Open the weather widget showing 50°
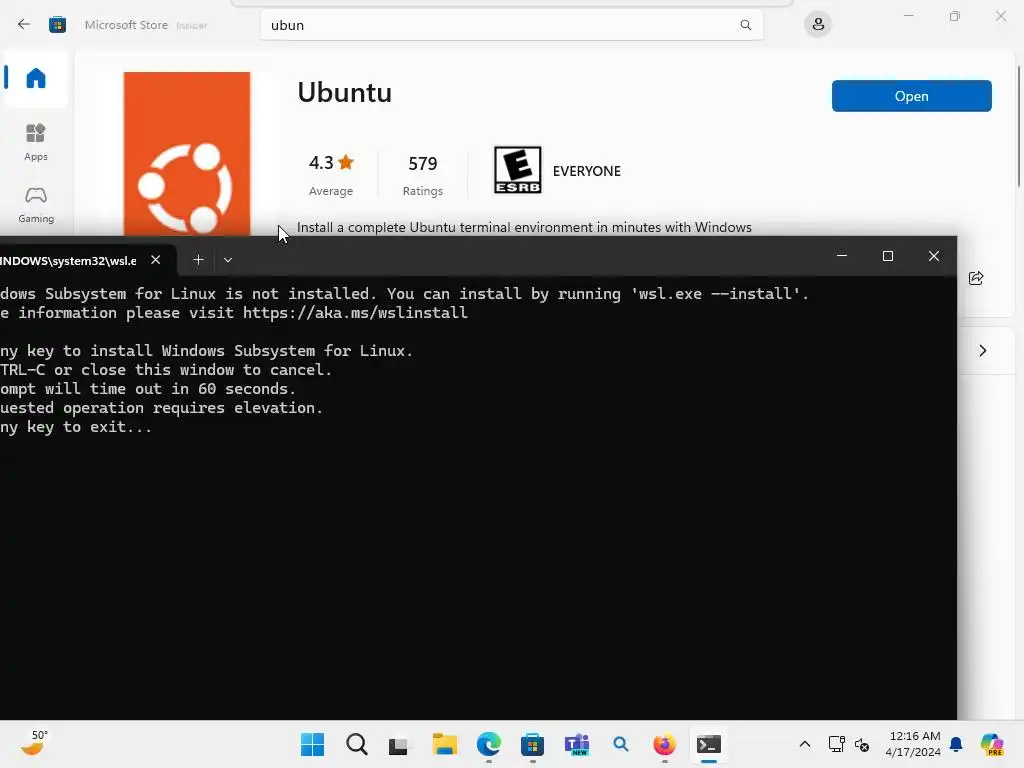 [34, 743]
